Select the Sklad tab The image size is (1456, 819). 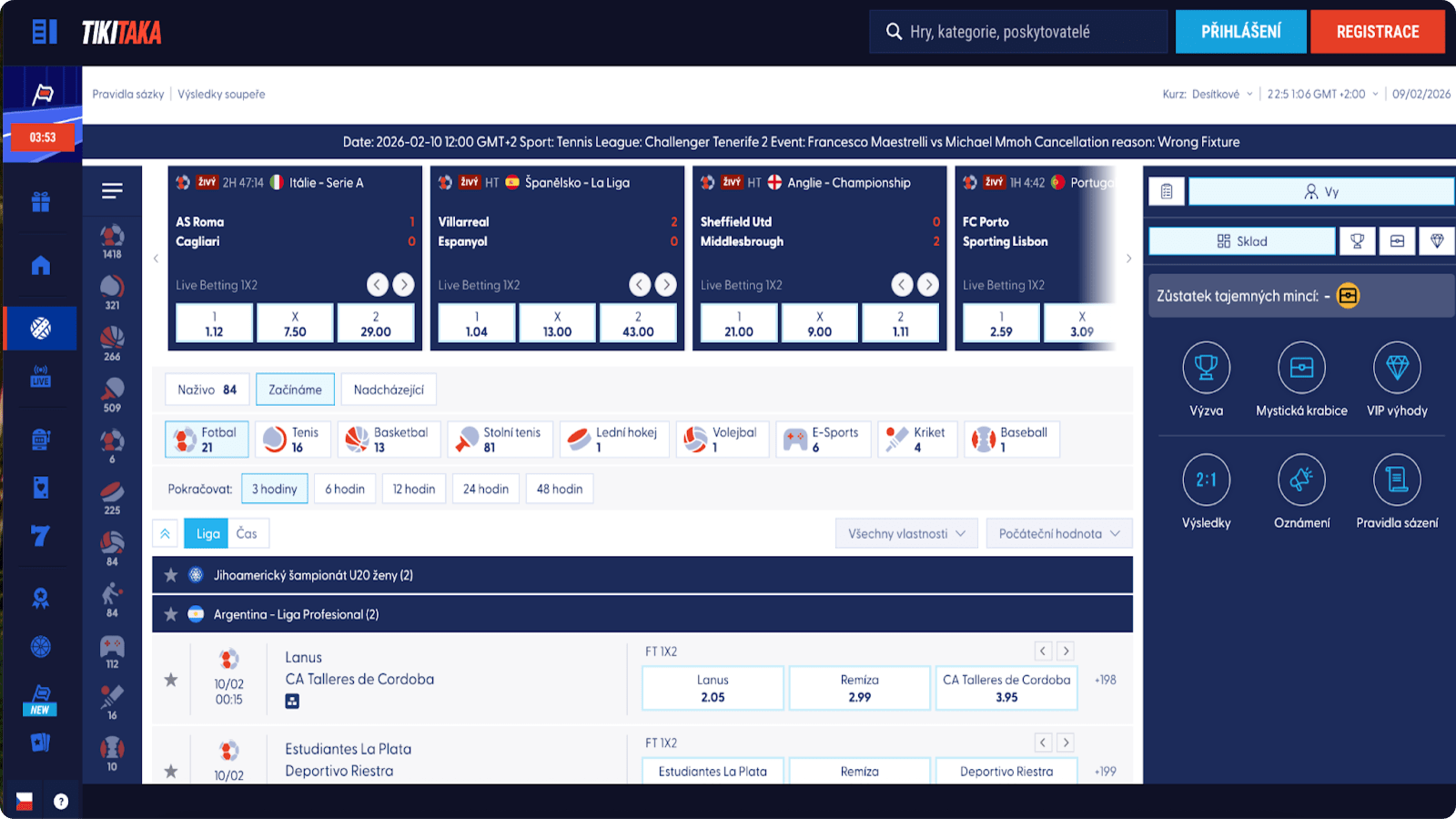click(x=1242, y=241)
